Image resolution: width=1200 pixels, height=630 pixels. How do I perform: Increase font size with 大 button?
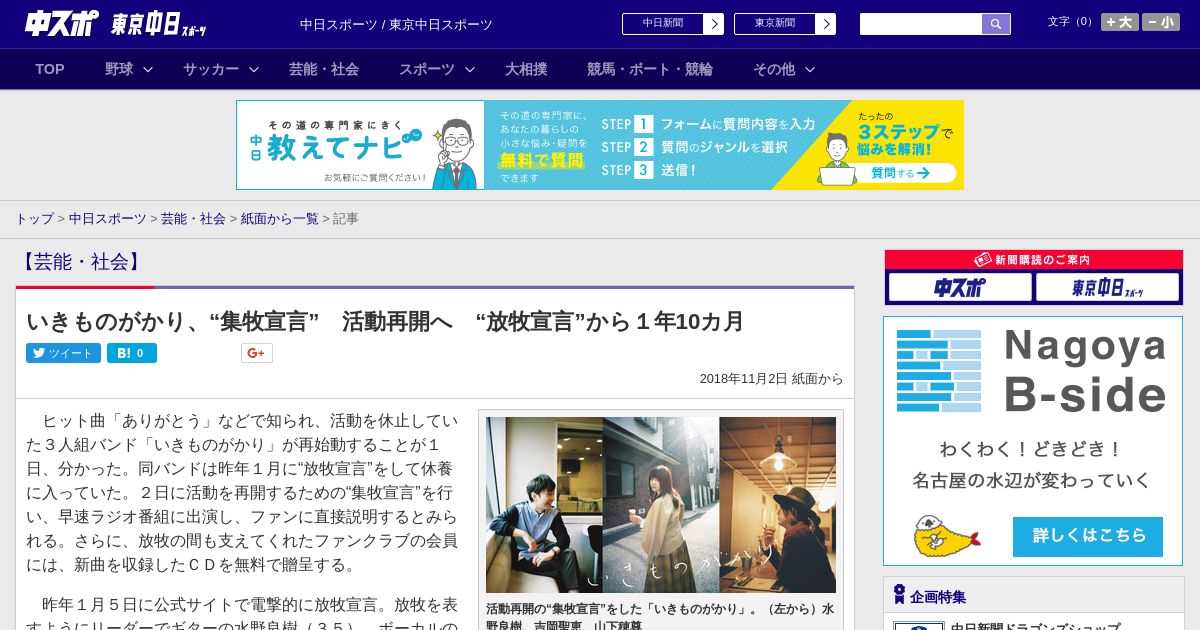point(1120,22)
